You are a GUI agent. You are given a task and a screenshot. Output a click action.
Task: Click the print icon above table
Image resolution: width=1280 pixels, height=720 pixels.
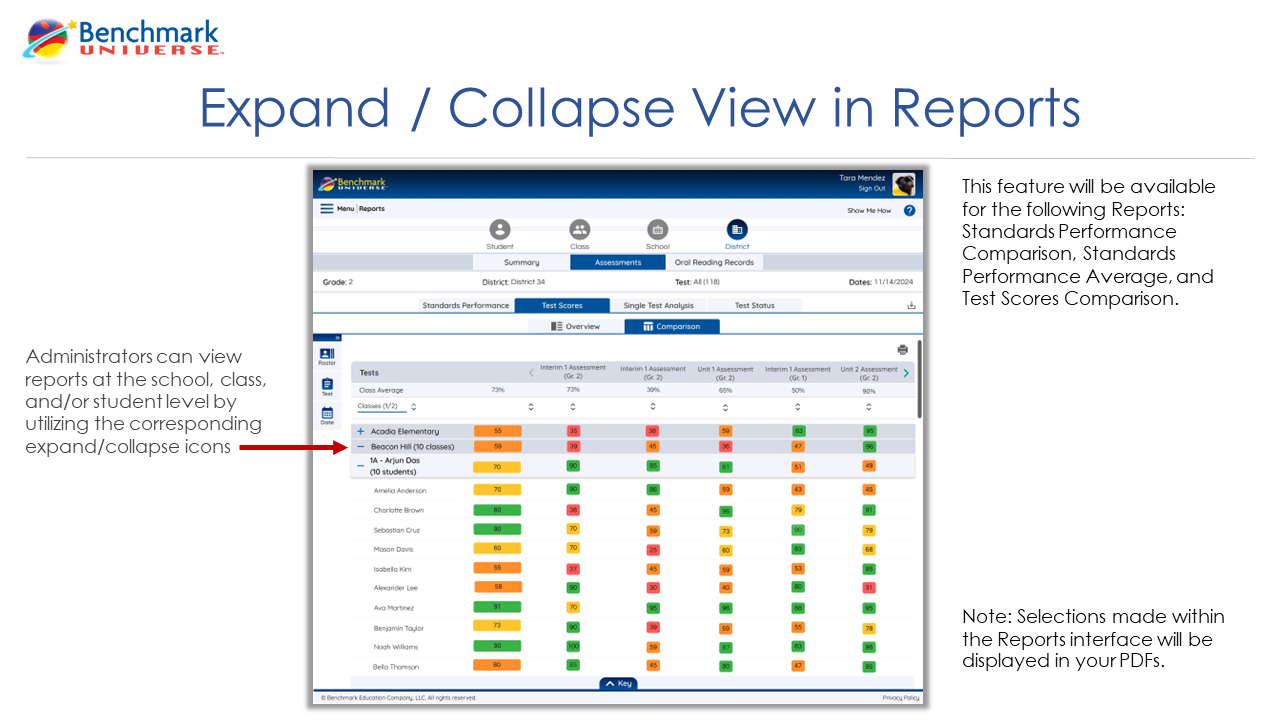(903, 350)
